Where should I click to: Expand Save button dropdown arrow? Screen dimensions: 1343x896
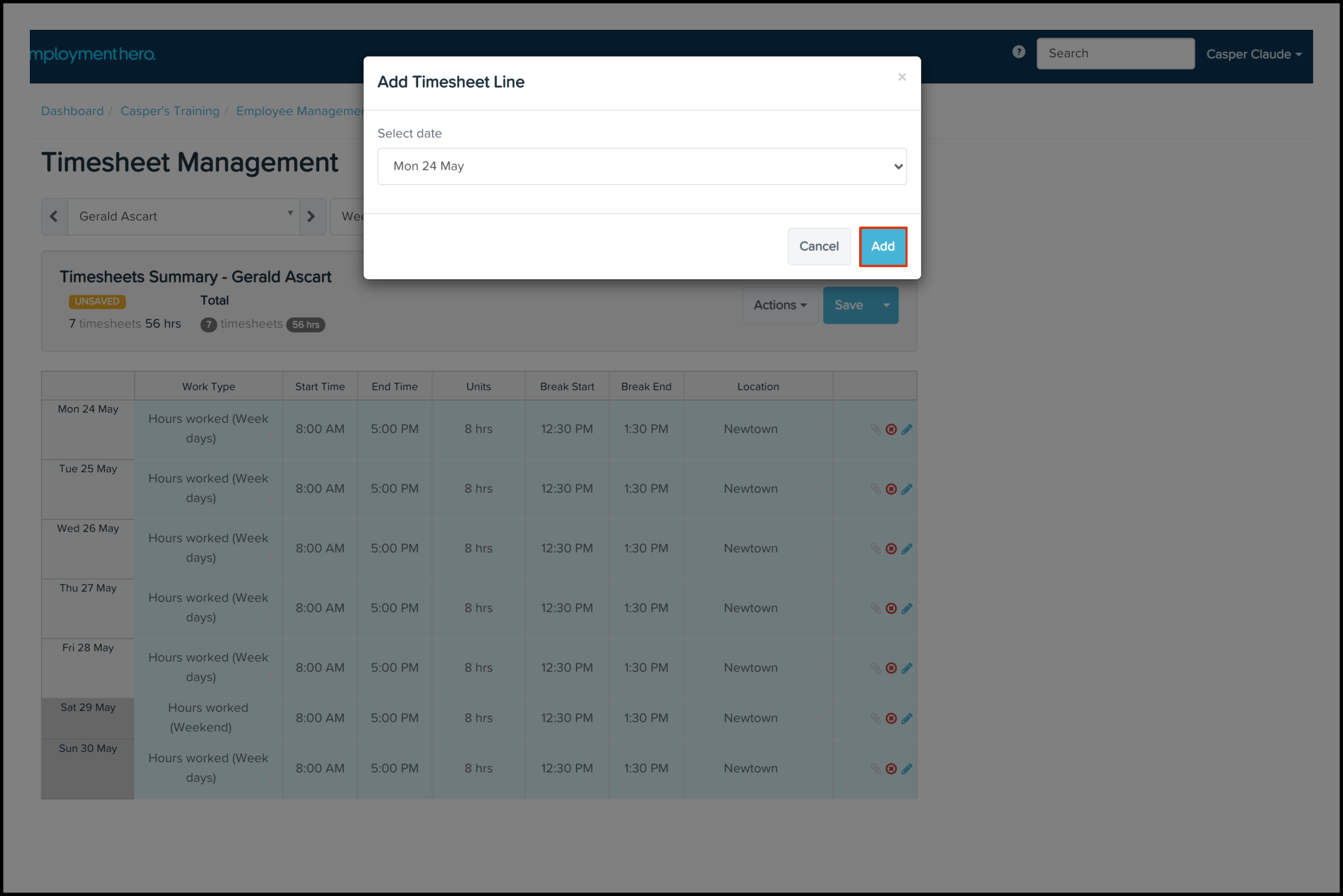coord(886,305)
